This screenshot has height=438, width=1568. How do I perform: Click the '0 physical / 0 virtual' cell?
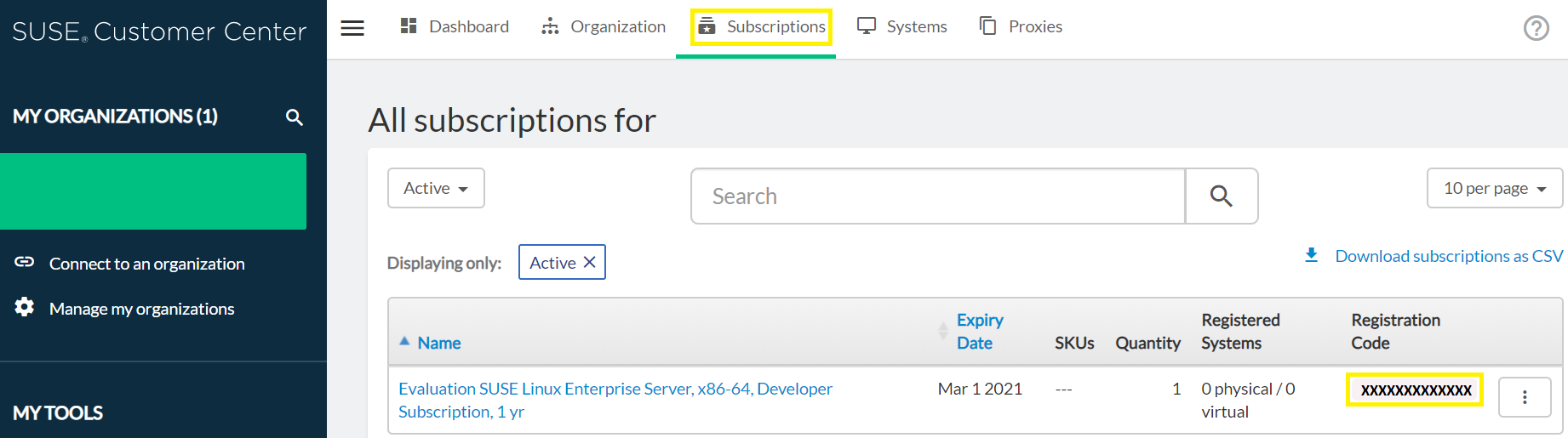1248,400
